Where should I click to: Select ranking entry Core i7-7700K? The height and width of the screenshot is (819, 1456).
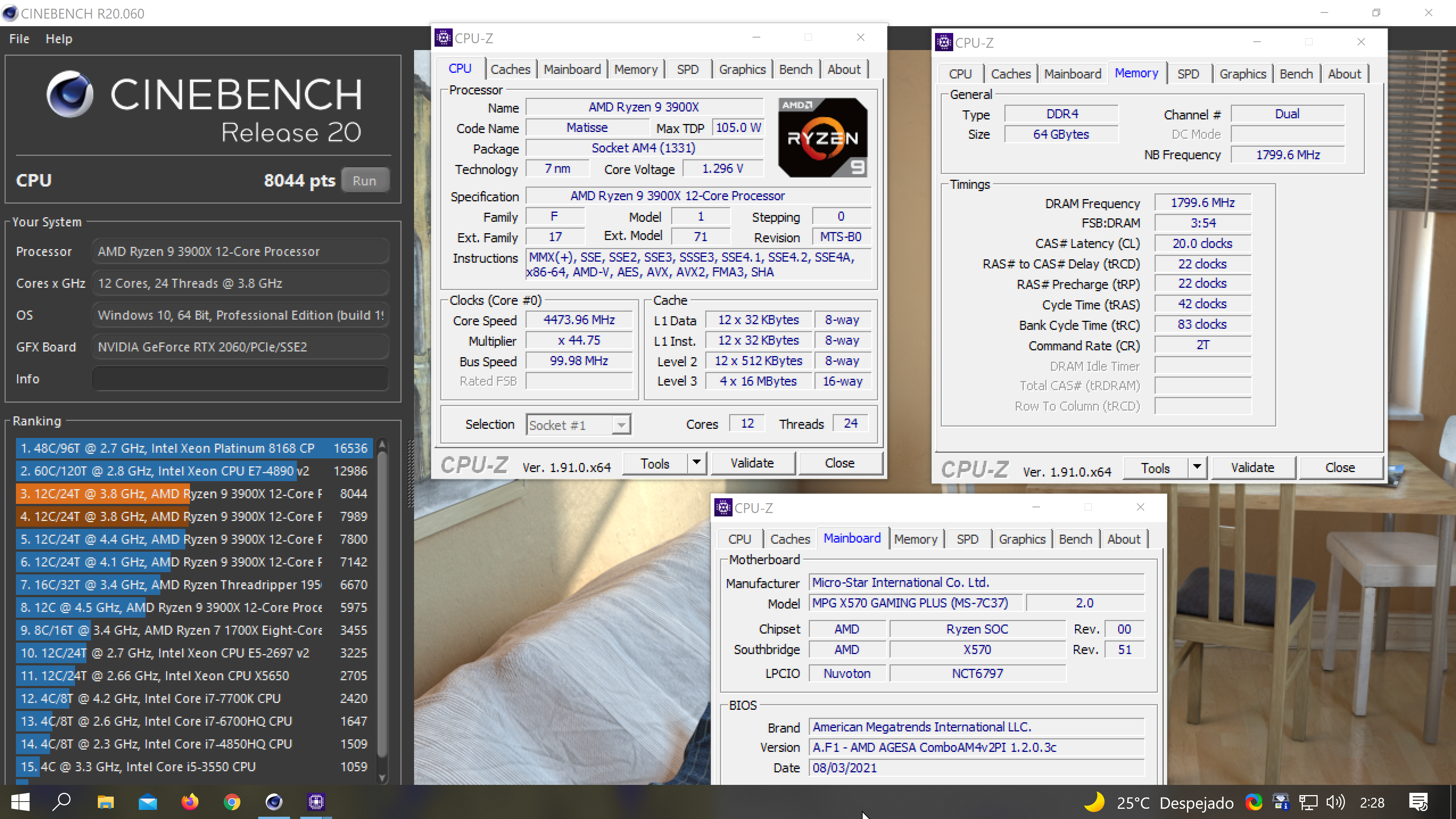point(194,698)
